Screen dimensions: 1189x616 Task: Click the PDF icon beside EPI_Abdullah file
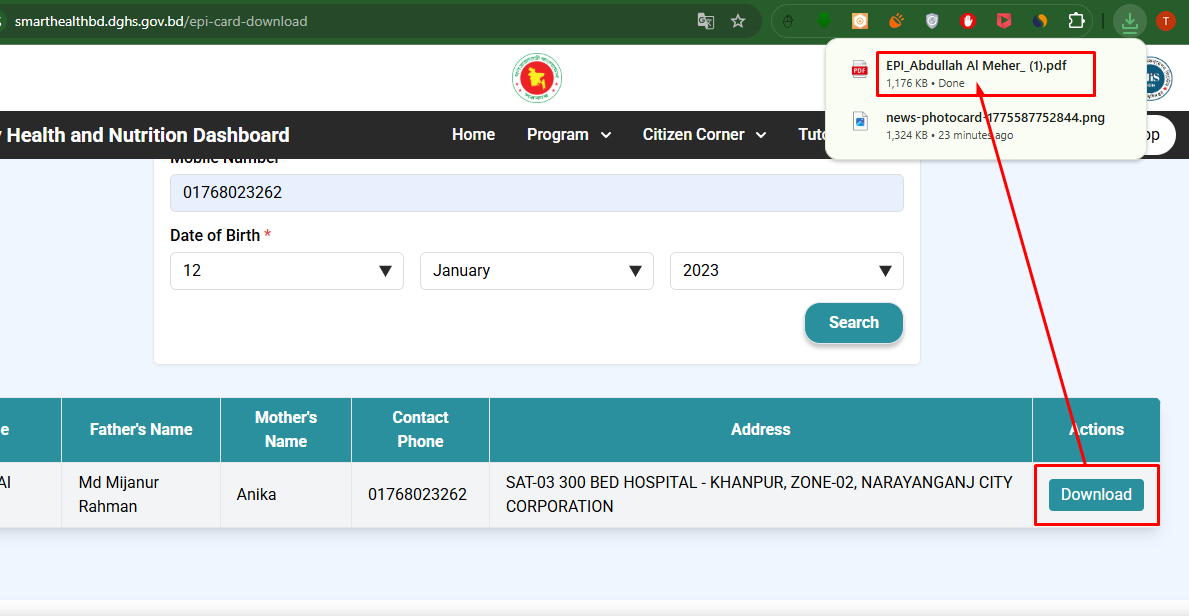[x=858, y=68]
